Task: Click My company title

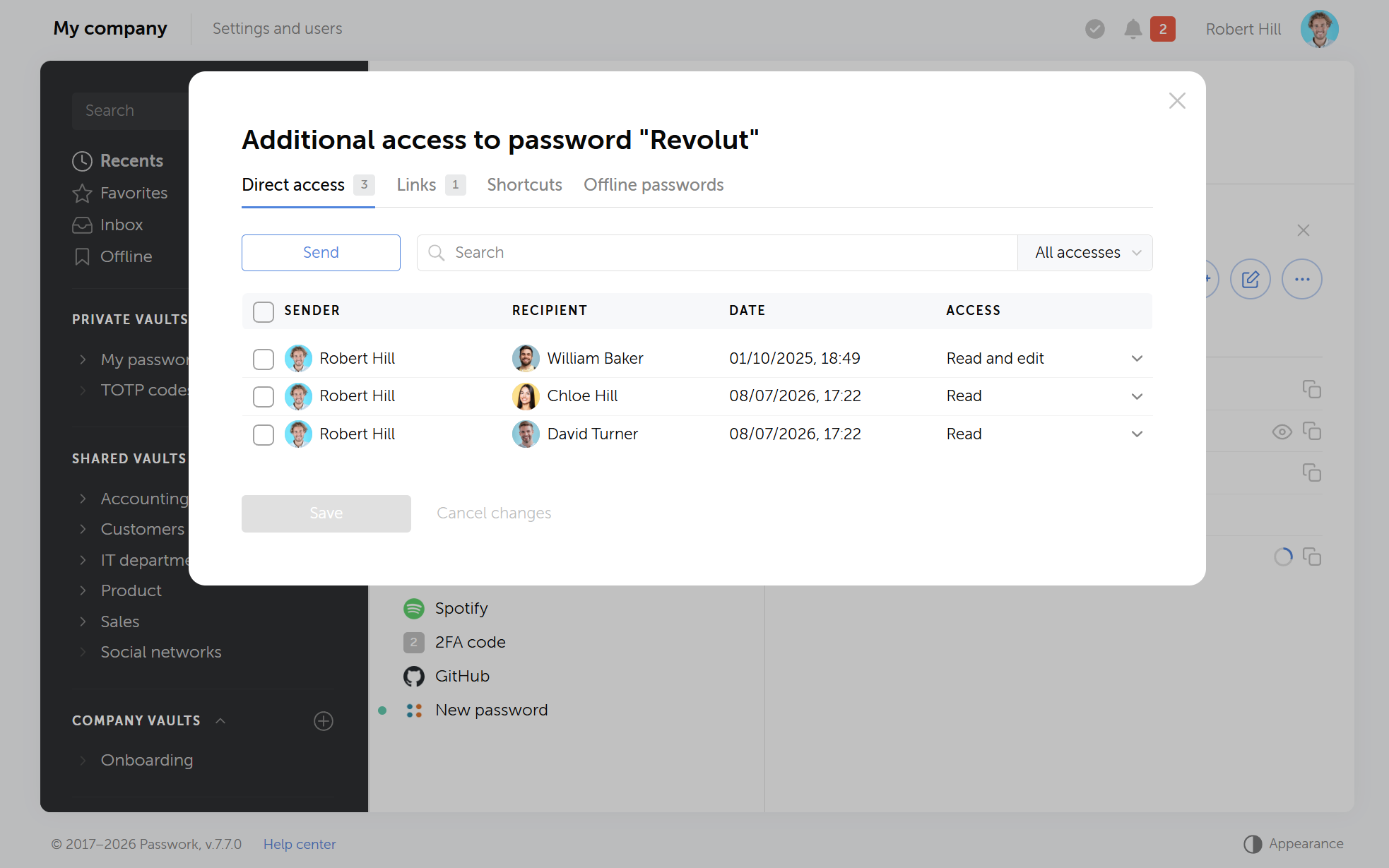Action: coord(110,29)
